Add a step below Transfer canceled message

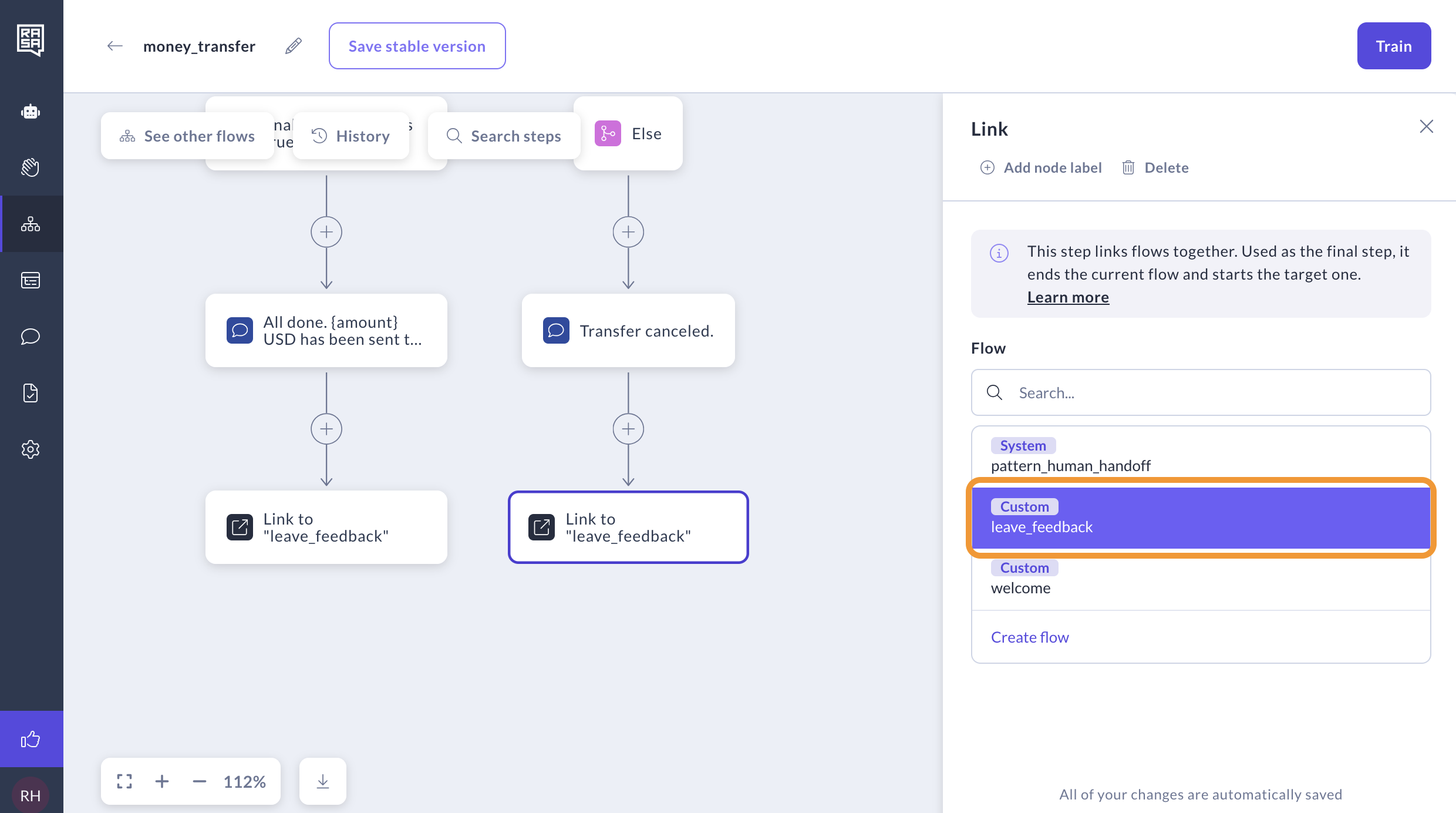tap(628, 429)
